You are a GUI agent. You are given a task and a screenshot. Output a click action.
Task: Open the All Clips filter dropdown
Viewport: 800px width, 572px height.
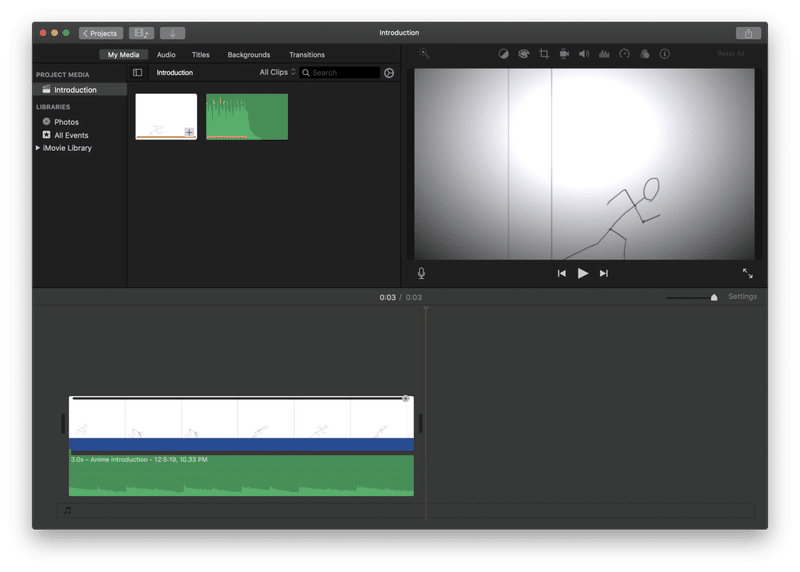pos(278,72)
